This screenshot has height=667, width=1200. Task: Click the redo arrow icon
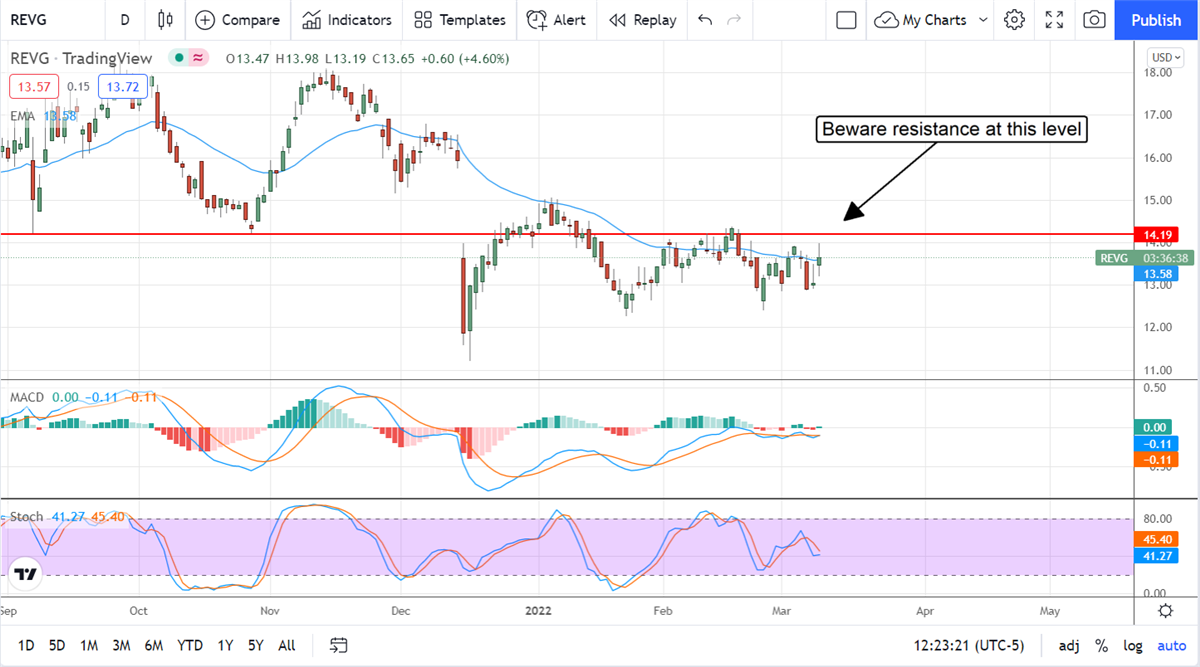[x=735, y=20]
